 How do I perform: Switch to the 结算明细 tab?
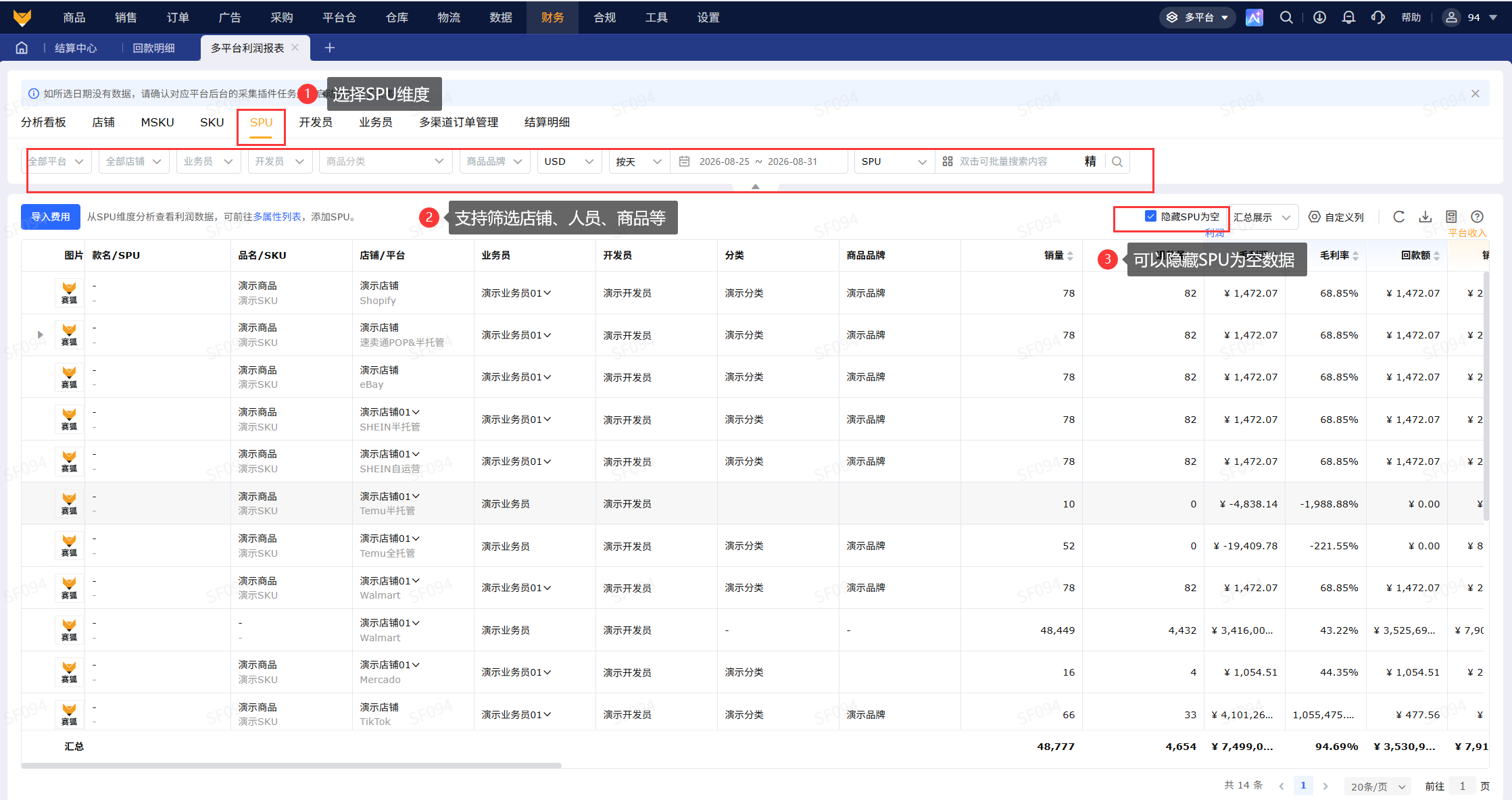[547, 122]
